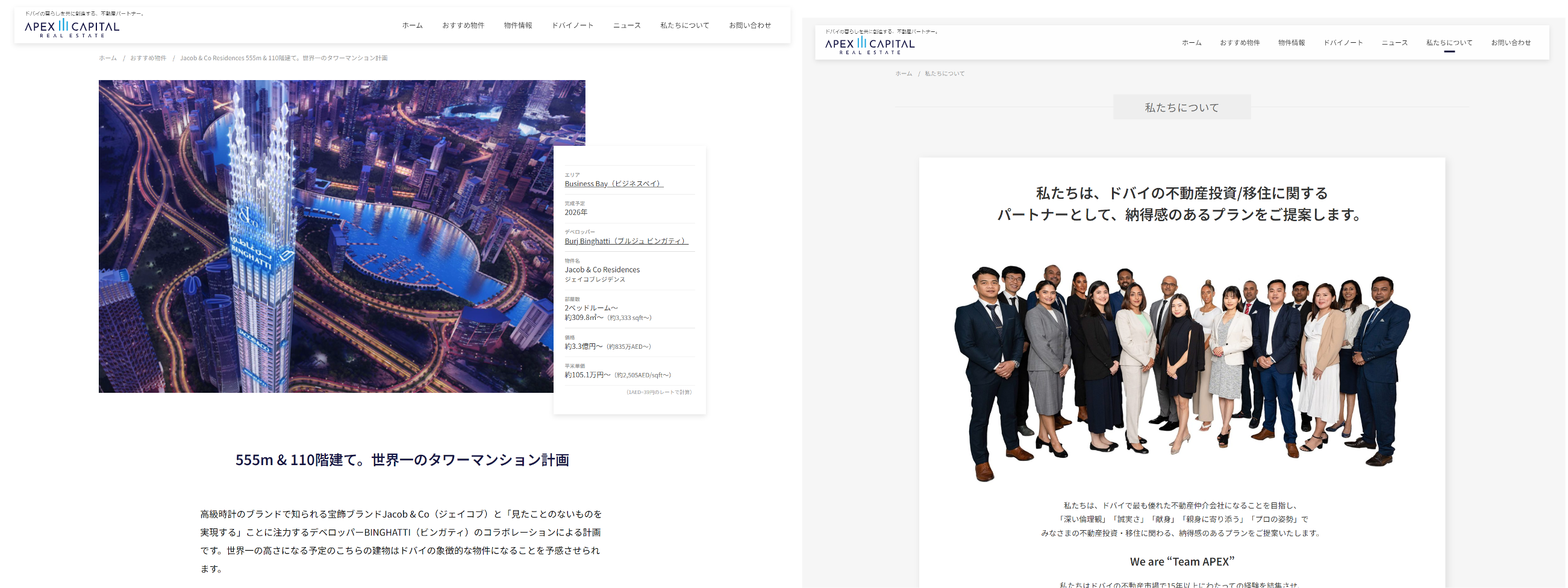Screen dimensions: 1568x588
Task: Click the 1AED=39円 exchange rate note
Action: (658, 392)
